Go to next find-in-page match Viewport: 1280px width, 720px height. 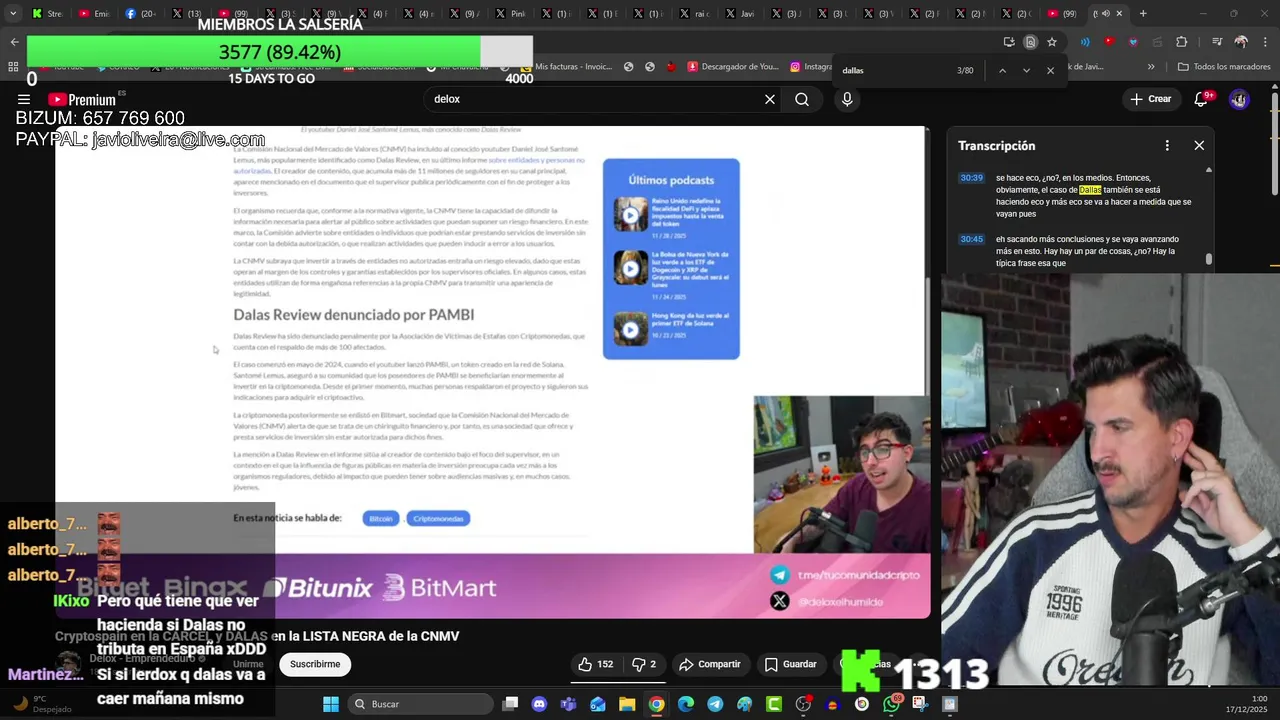1026,70
